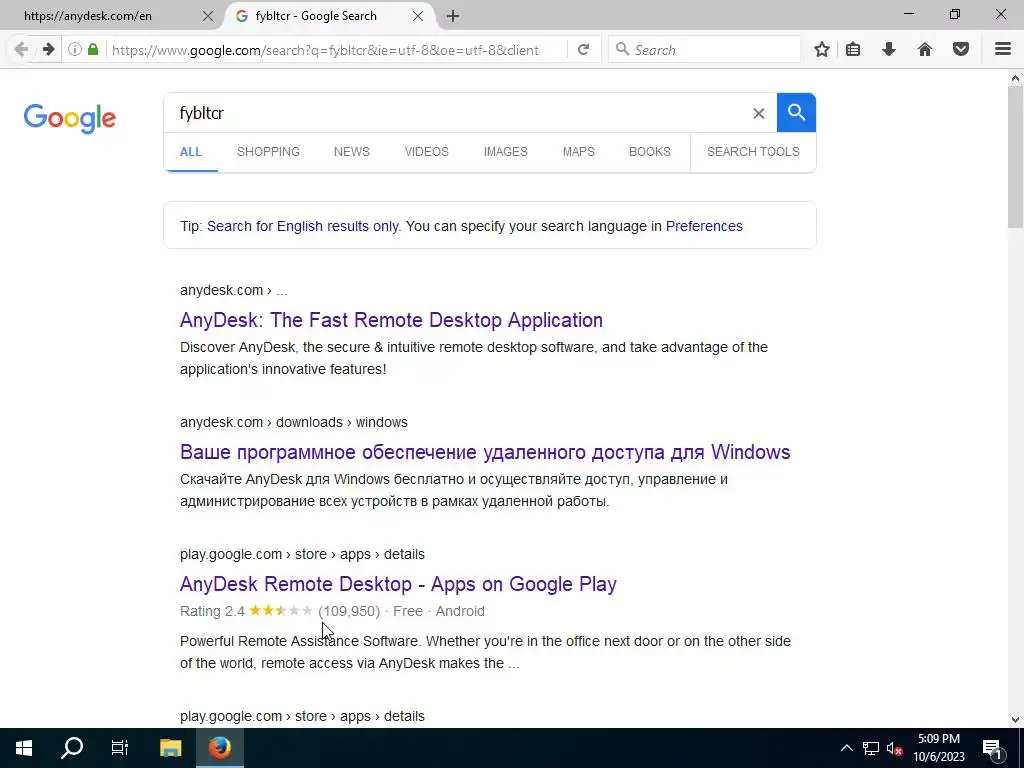Open SEARCH TOOLS options

753,152
